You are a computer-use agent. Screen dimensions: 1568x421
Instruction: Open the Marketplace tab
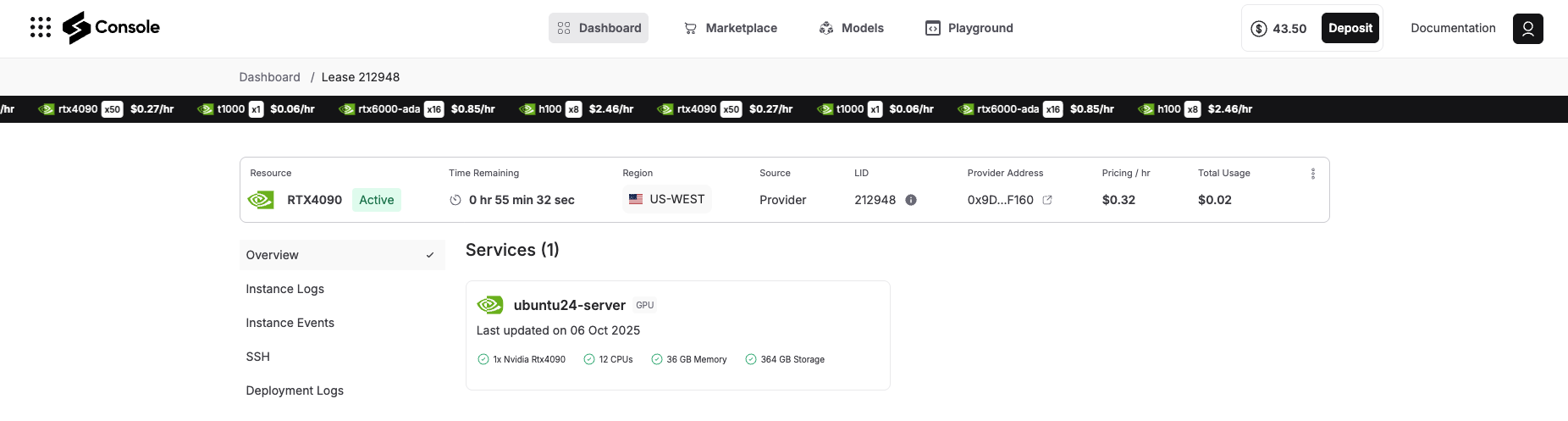pos(730,28)
